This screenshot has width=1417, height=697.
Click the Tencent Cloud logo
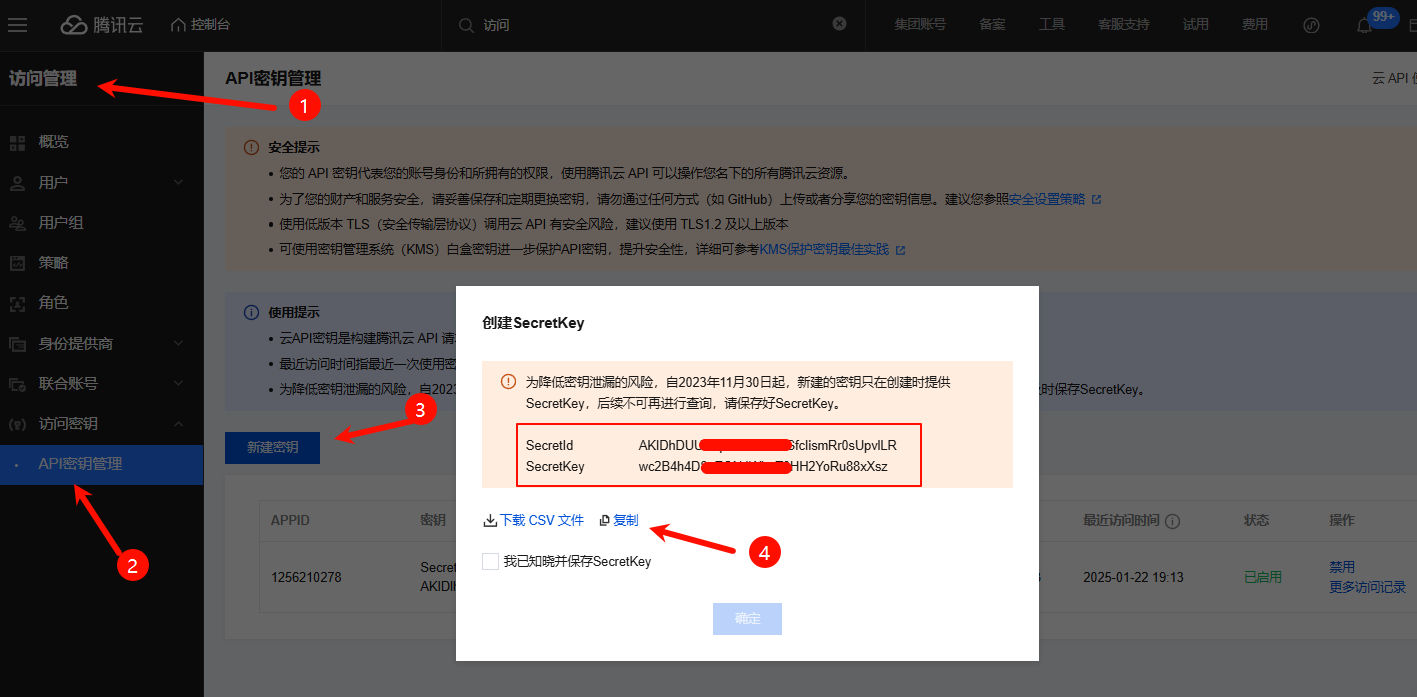click(101, 25)
